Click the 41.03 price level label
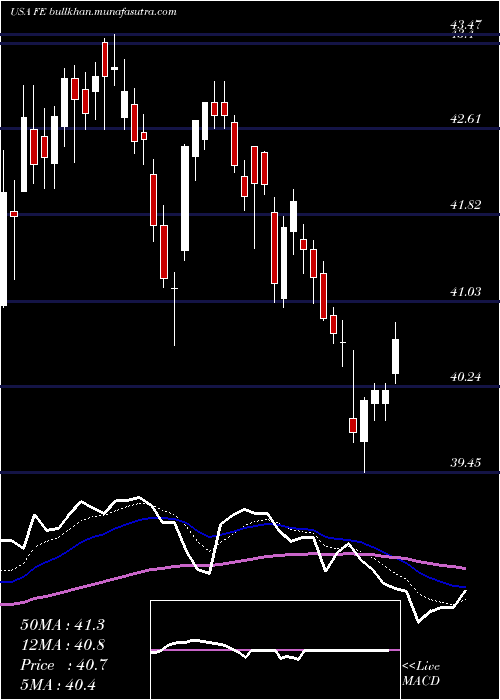Image resolution: width=500 pixels, height=700 pixels. (x=466, y=292)
